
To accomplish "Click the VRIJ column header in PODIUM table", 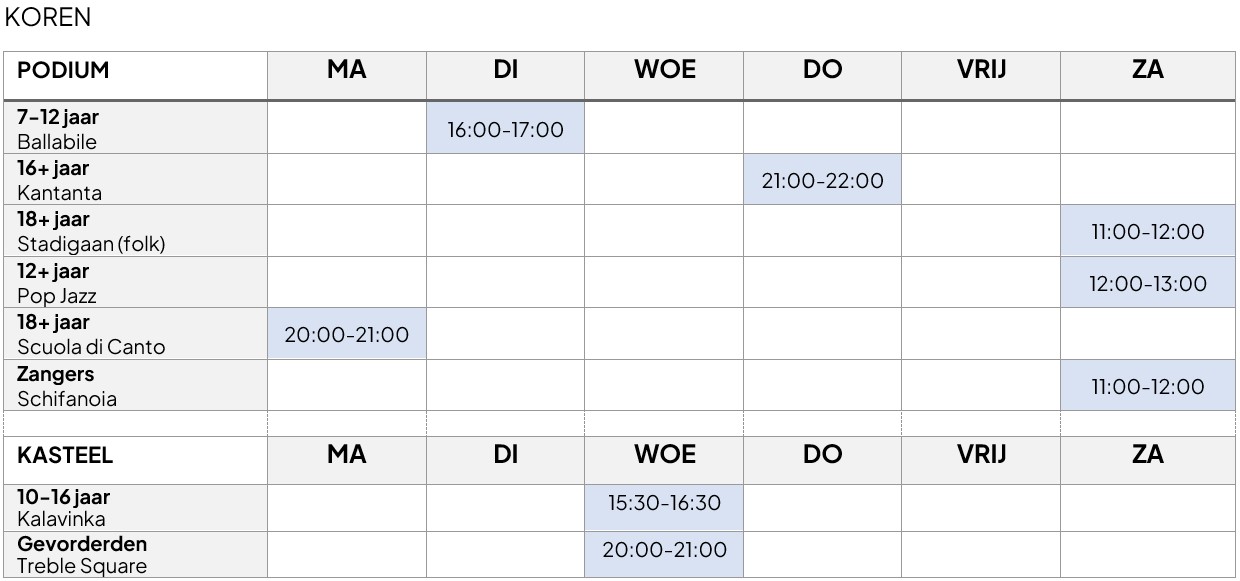I will [x=981, y=75].
